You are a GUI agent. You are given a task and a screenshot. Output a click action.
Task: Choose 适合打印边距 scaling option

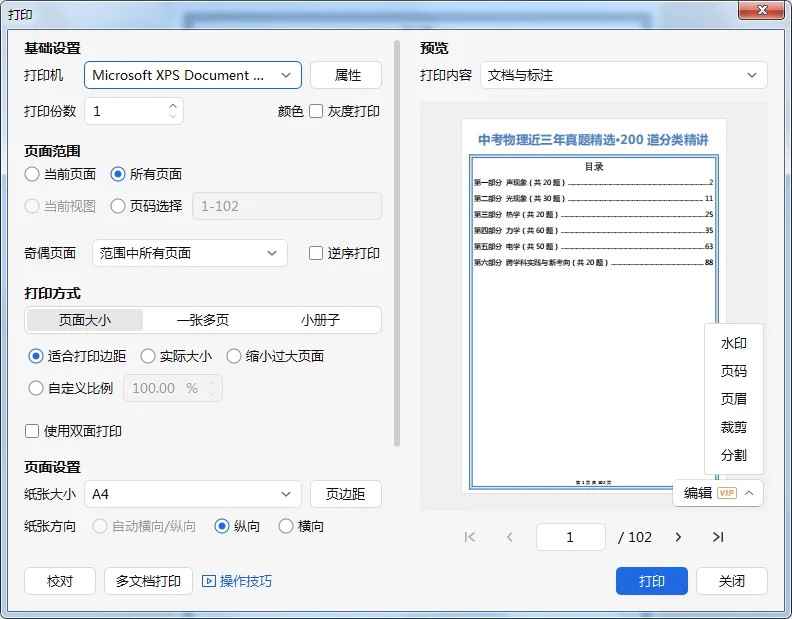(36, 356)
